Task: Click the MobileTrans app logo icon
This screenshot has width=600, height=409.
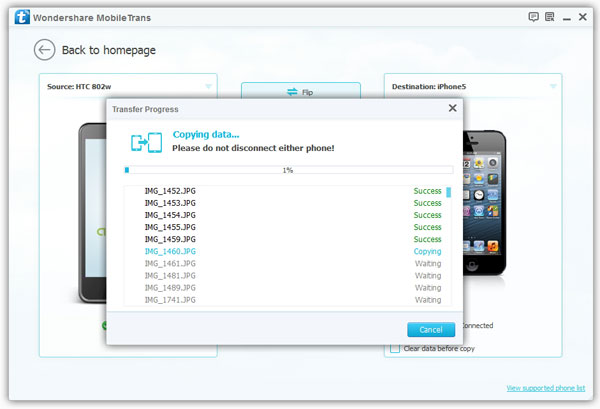Action: click(22, 17)
